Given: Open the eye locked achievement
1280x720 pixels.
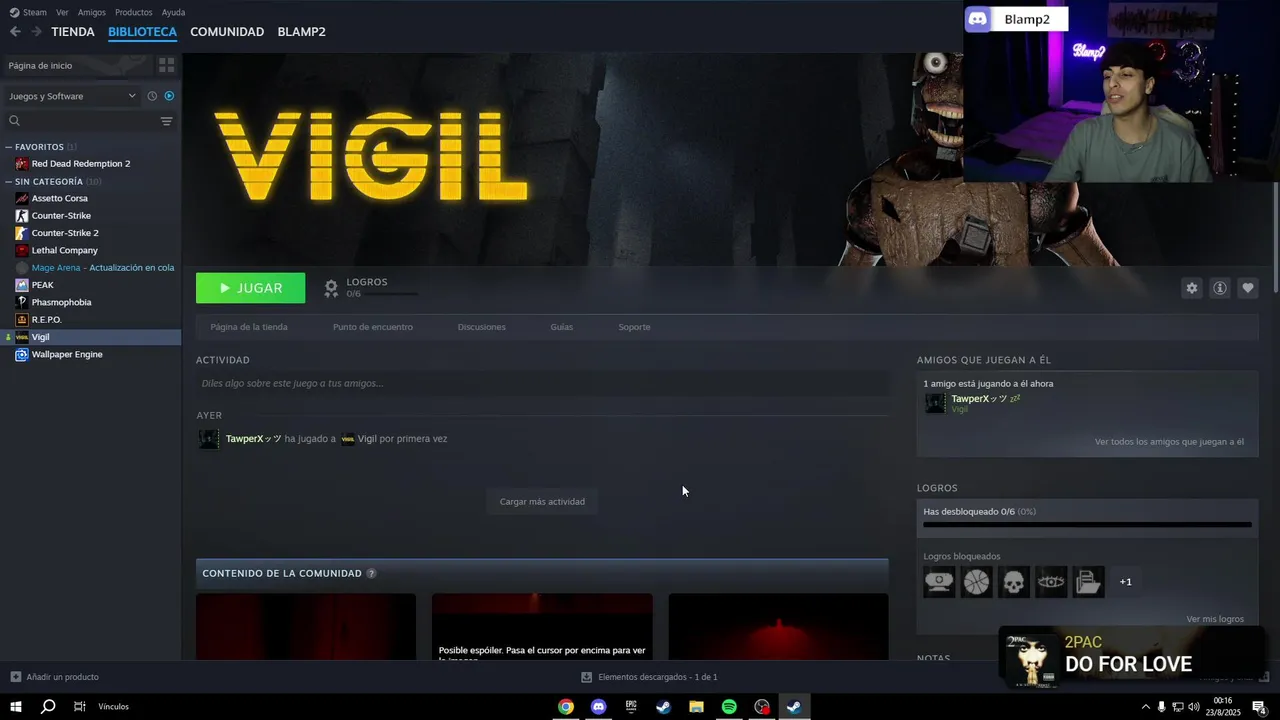Looking at the screenshot, I should click(1051, 581).
